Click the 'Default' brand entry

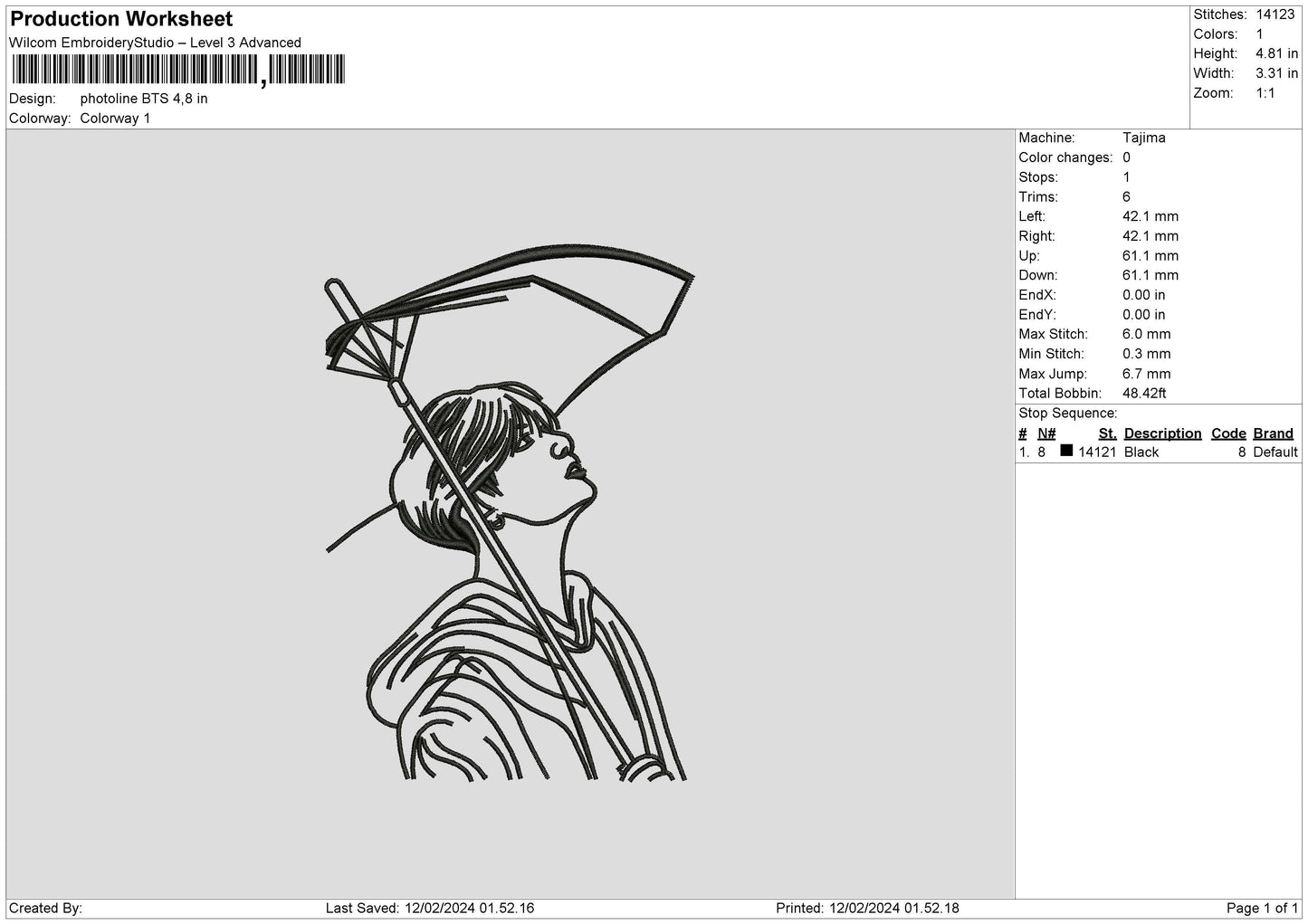pyautogui.click(x=1275, y=452)
